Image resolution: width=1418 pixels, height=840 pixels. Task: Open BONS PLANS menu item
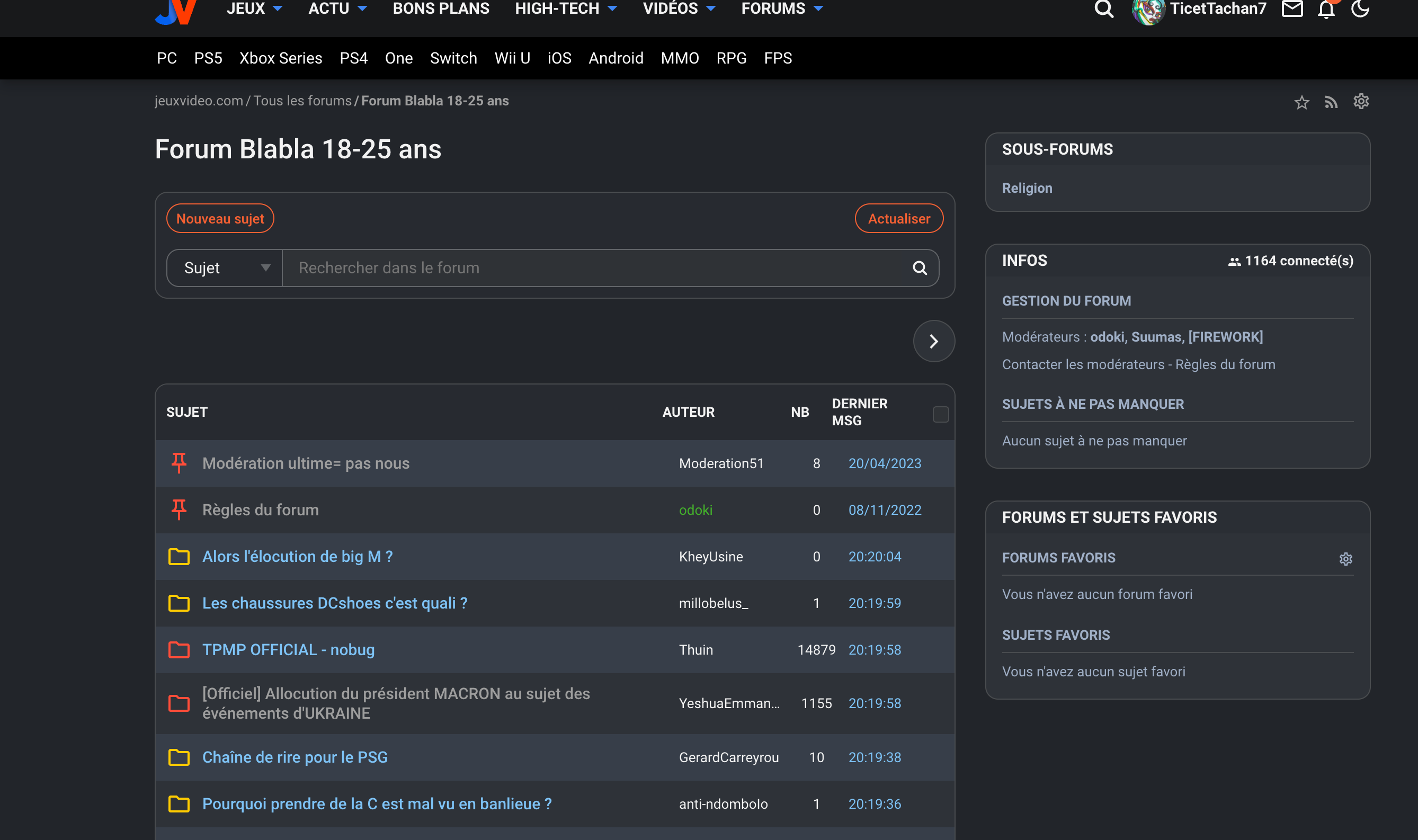click(x=441, y=8)
